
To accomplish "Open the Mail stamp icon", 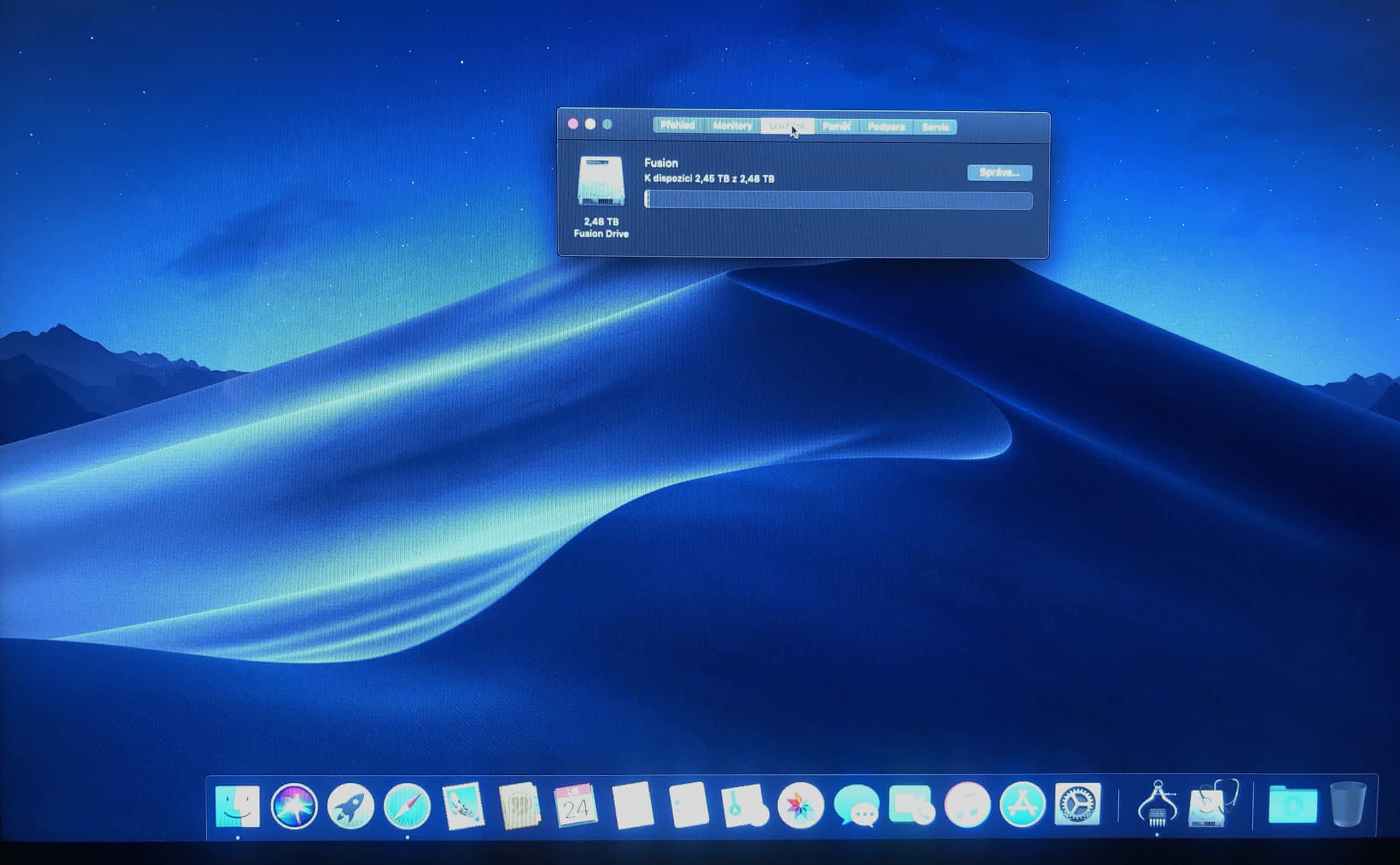I will tap(463, 806).
